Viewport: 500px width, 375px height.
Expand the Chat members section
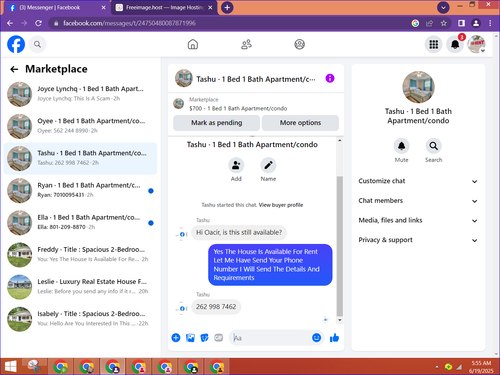click(x=418, y=201)
